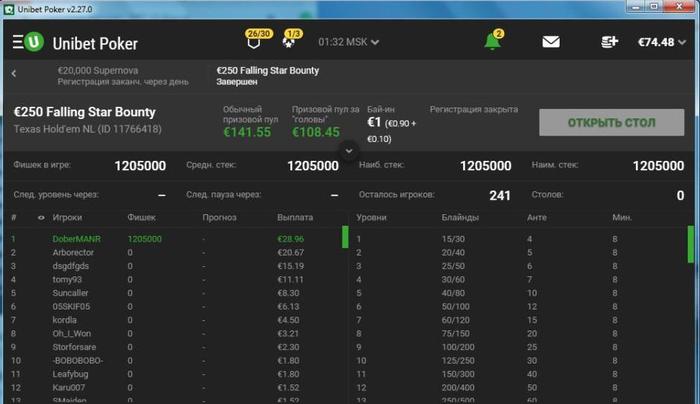Screen dimensions: 700x404
Task: Click the Анте column header
Action: click(537, 218)
